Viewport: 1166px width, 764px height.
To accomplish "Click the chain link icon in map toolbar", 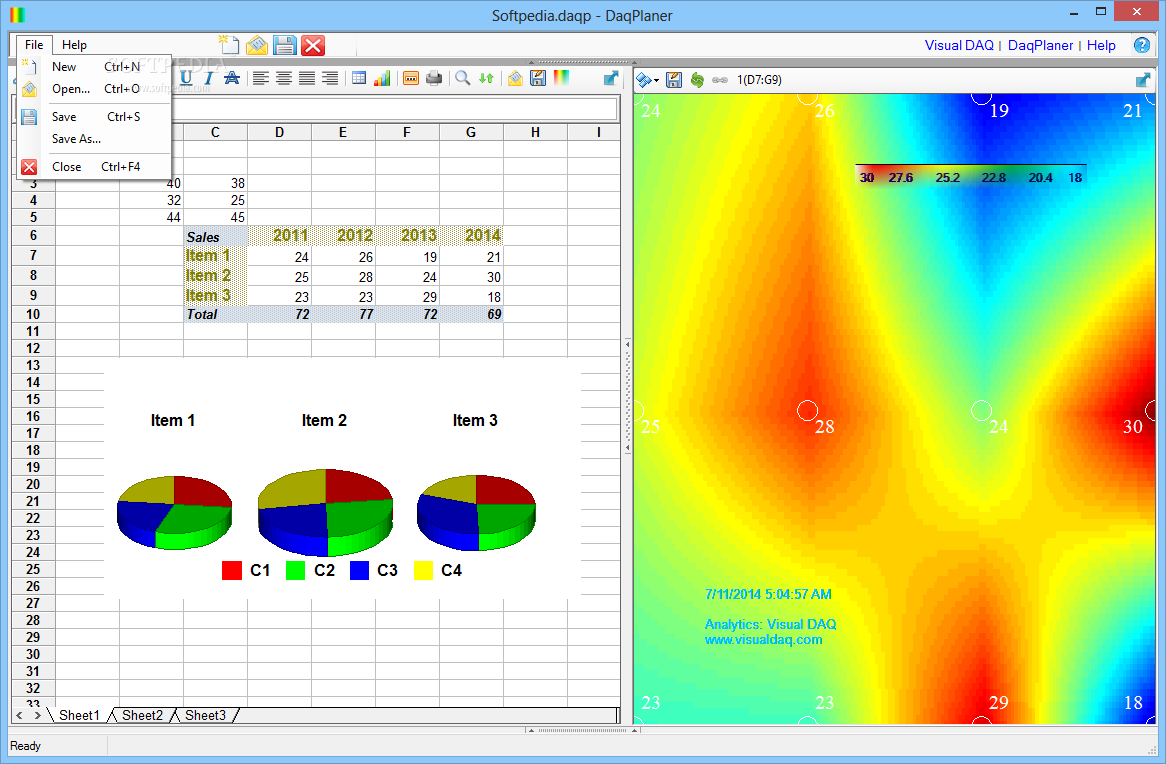I will pyautogui.click(x=720, y=80).
